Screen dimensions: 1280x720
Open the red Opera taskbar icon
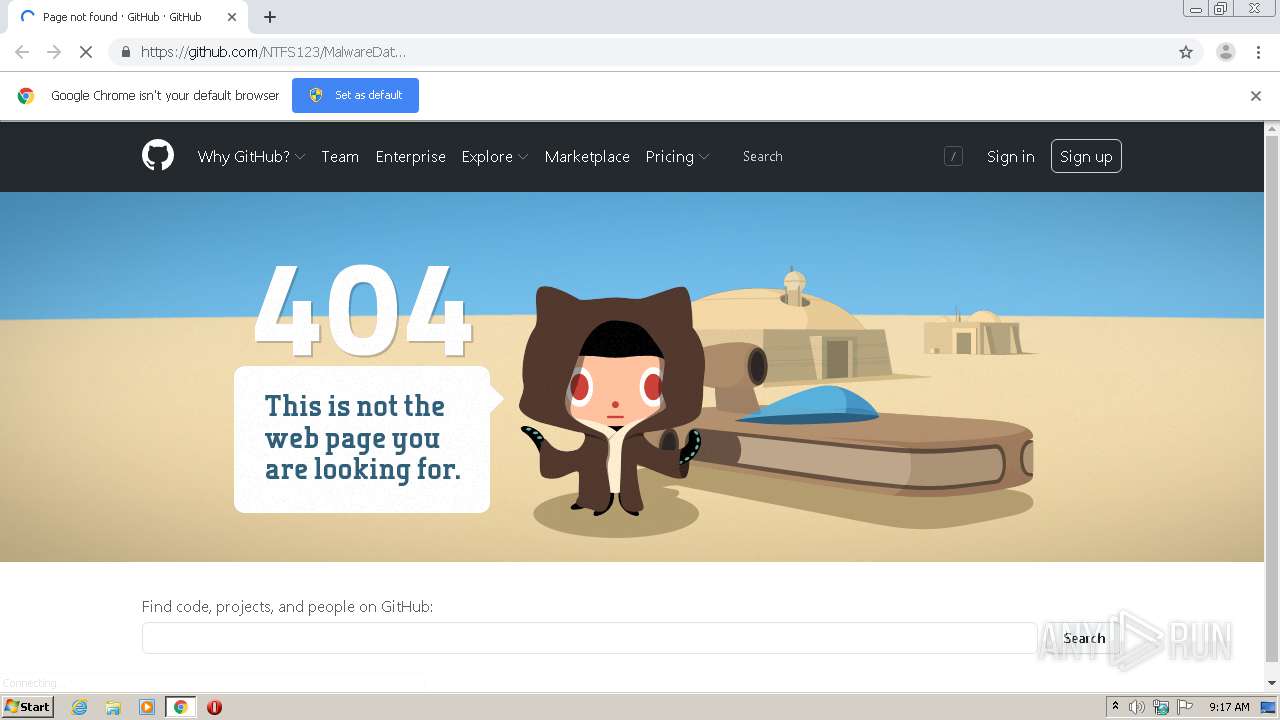[x=214, y=707]
